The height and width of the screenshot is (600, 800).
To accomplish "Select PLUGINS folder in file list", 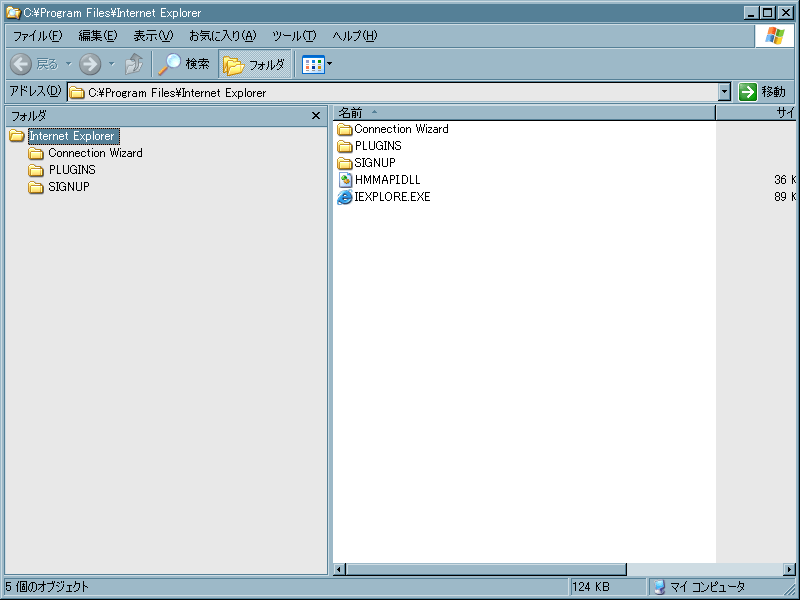I will (378, 146).
